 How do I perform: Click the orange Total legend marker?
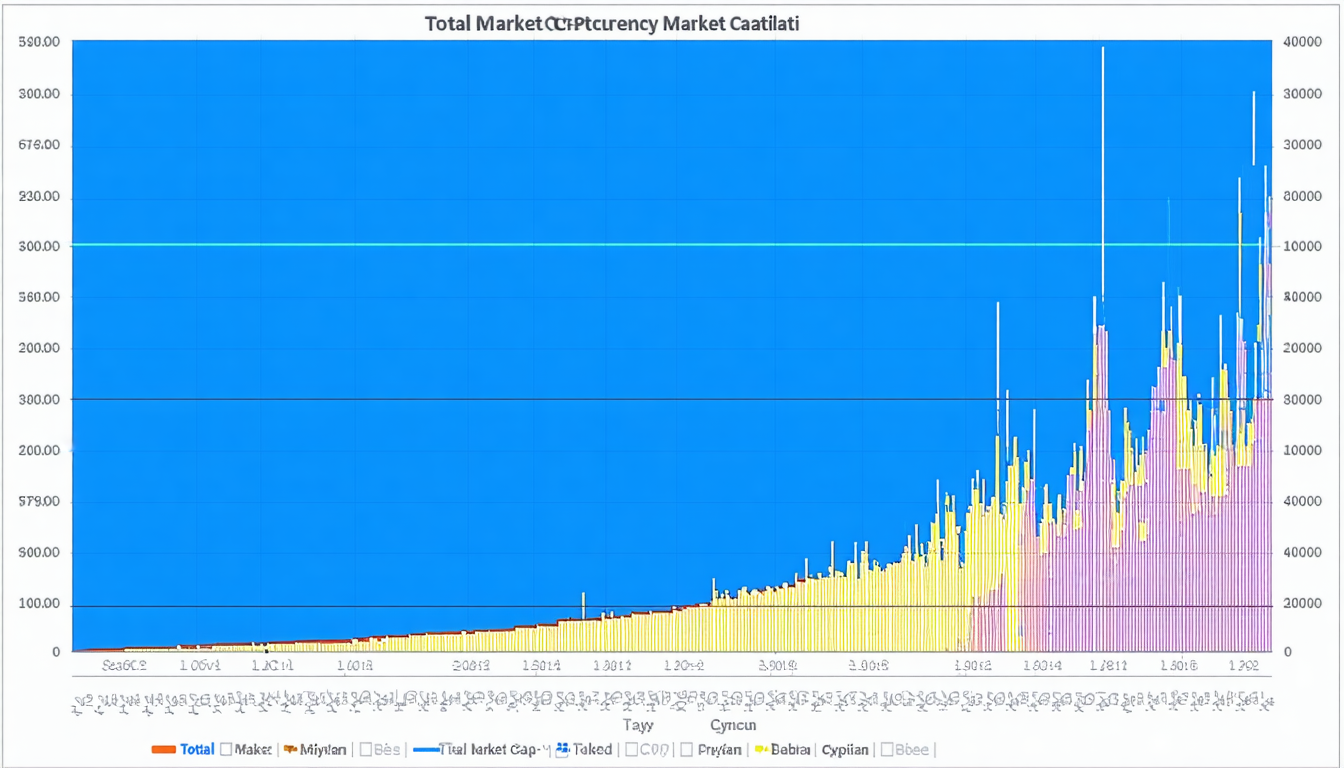point(163,749)
